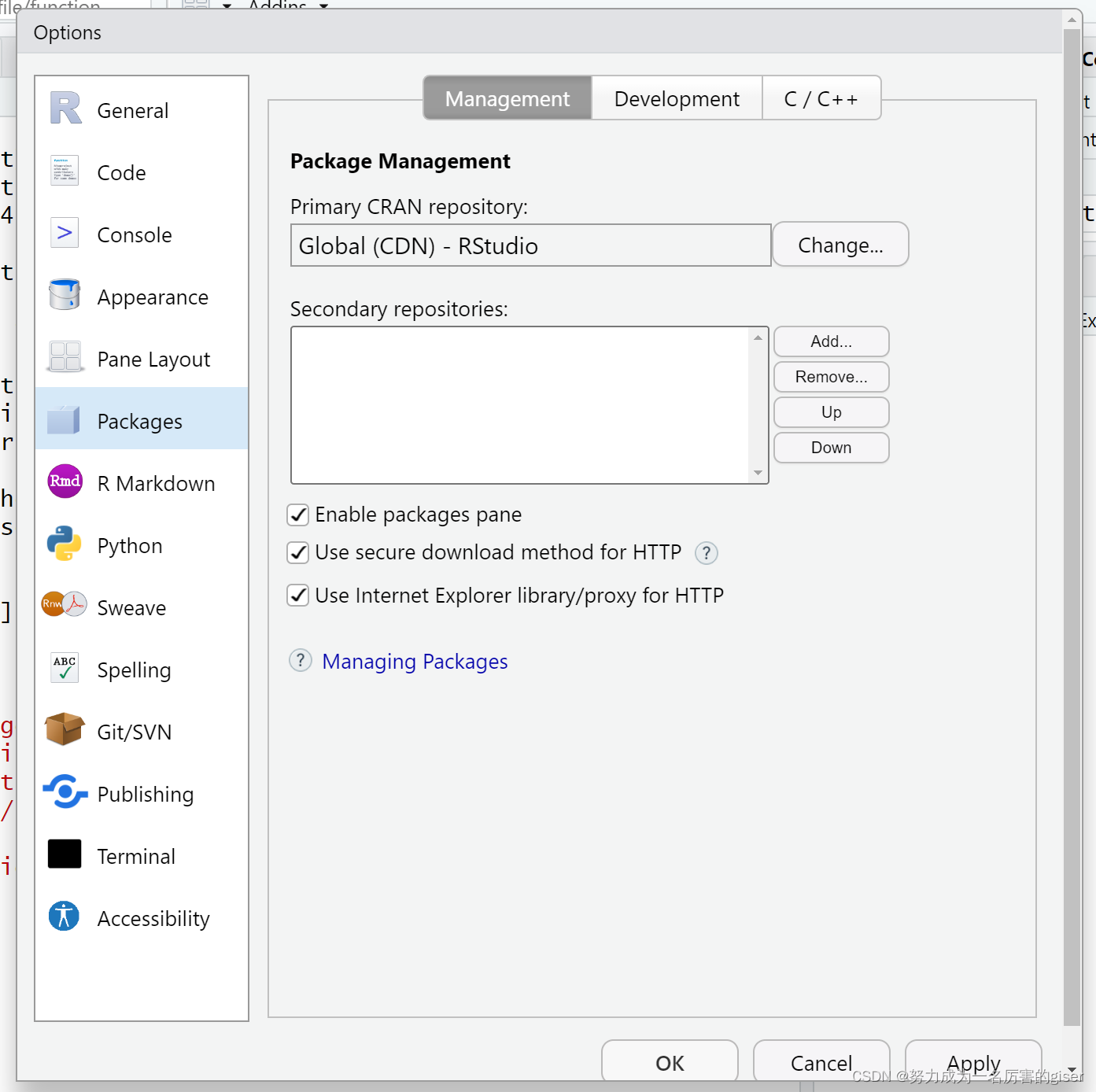Toggle Use secure download method for HTTP
Image resolution: width=1096 pixels, height=1092 pixels.
pos(298,553)
